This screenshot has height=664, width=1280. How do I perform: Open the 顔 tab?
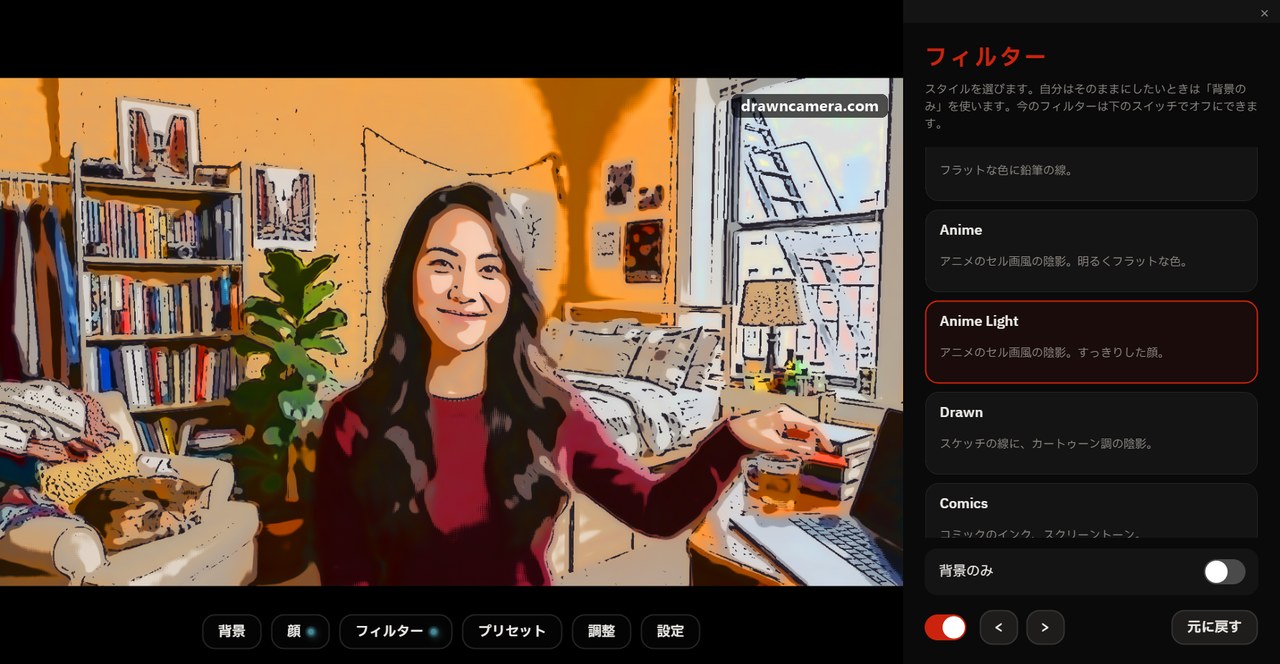pos(300,631)
